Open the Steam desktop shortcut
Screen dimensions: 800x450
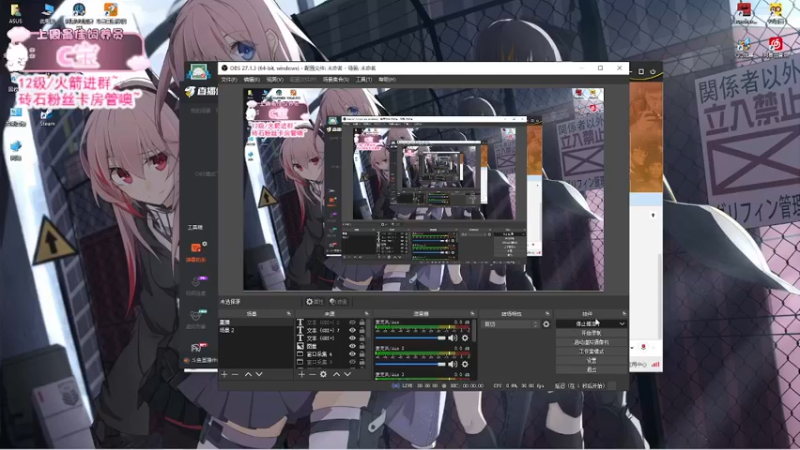47,117
